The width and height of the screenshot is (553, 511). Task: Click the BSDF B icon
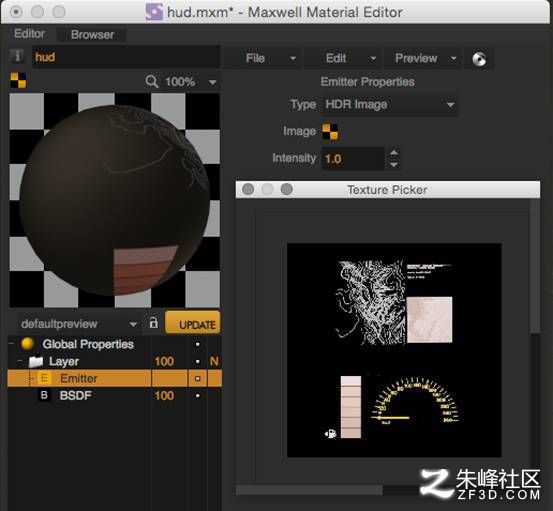44,395
